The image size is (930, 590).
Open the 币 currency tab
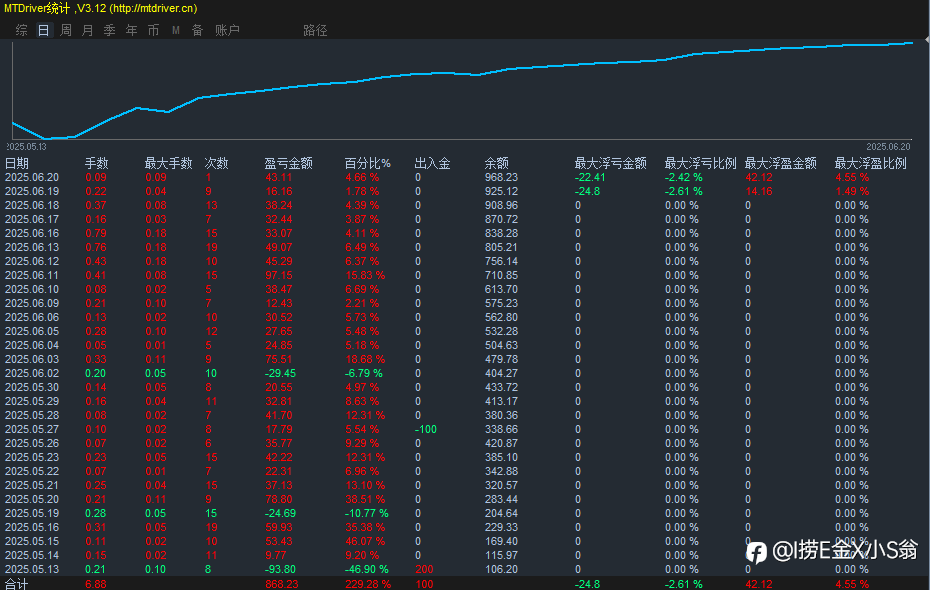(153, 30)
